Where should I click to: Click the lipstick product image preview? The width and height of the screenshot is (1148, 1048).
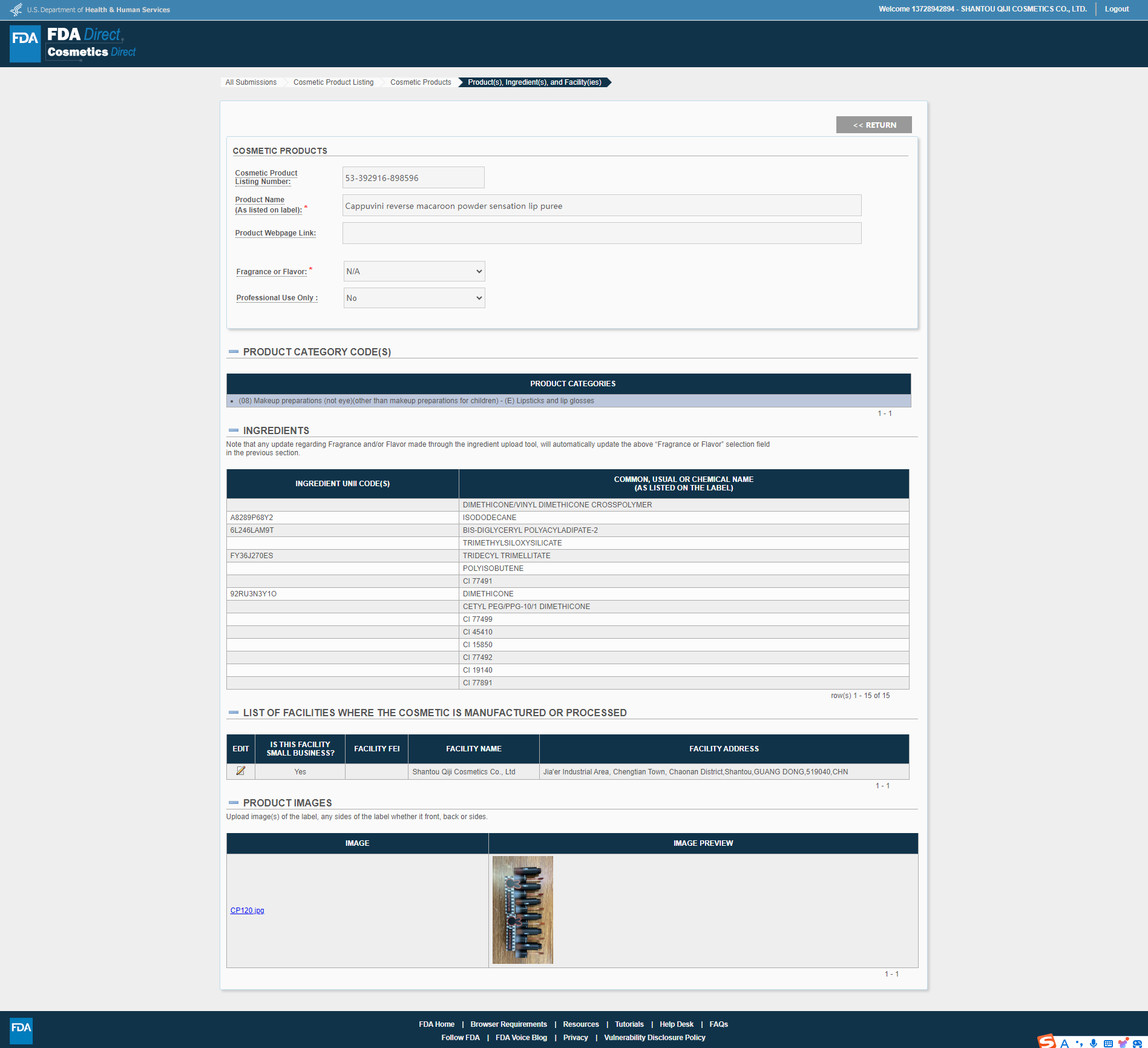[x=522, y=909]
